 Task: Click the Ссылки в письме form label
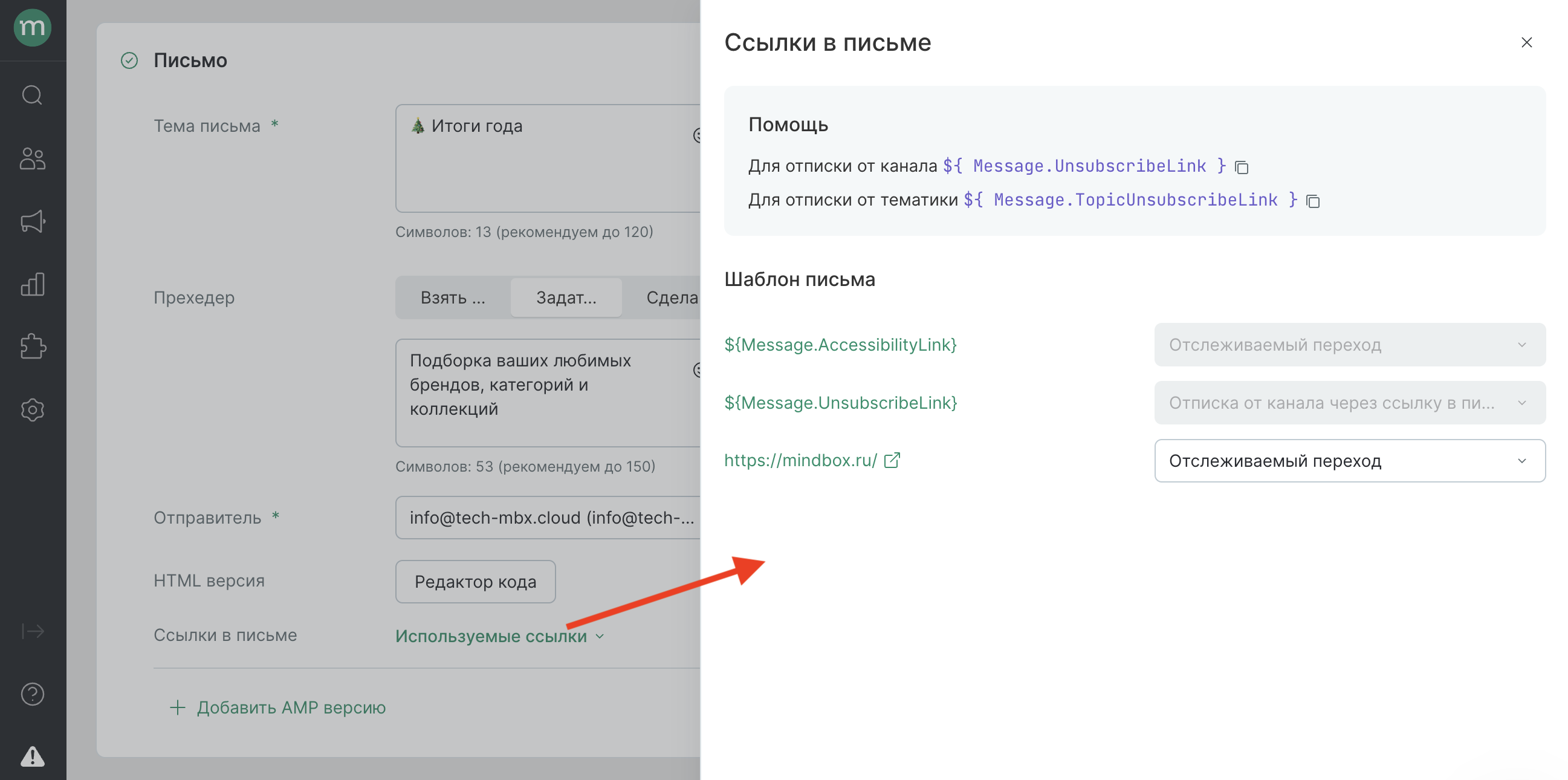tap(225, 635)
